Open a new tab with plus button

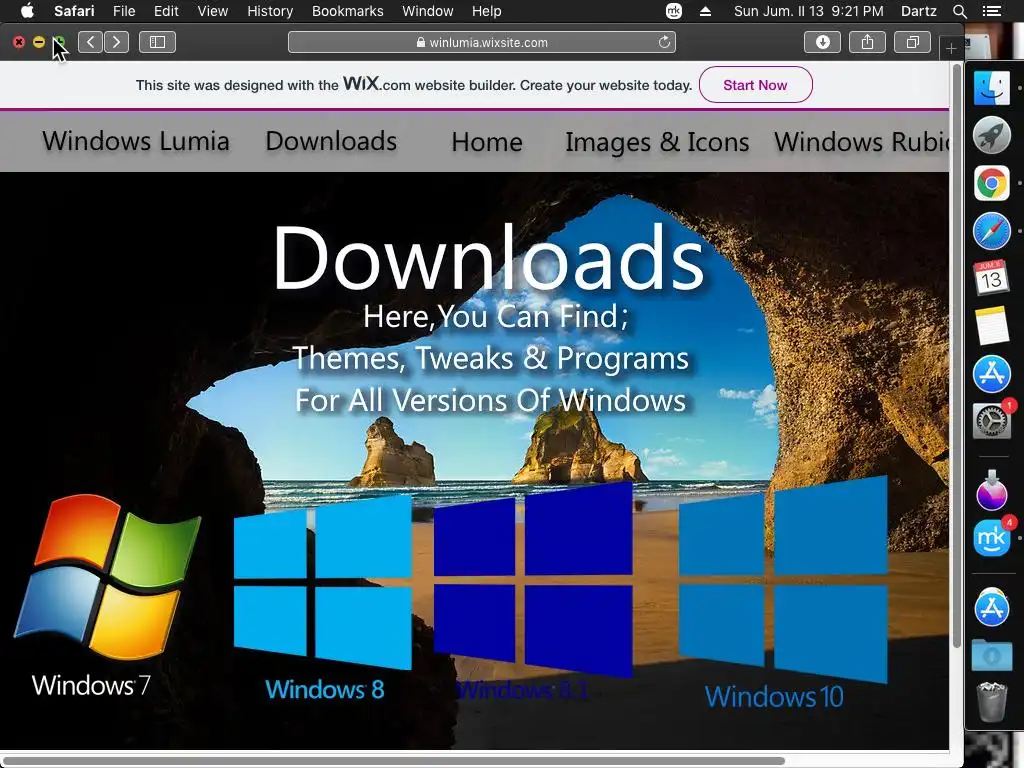(951, 48)
